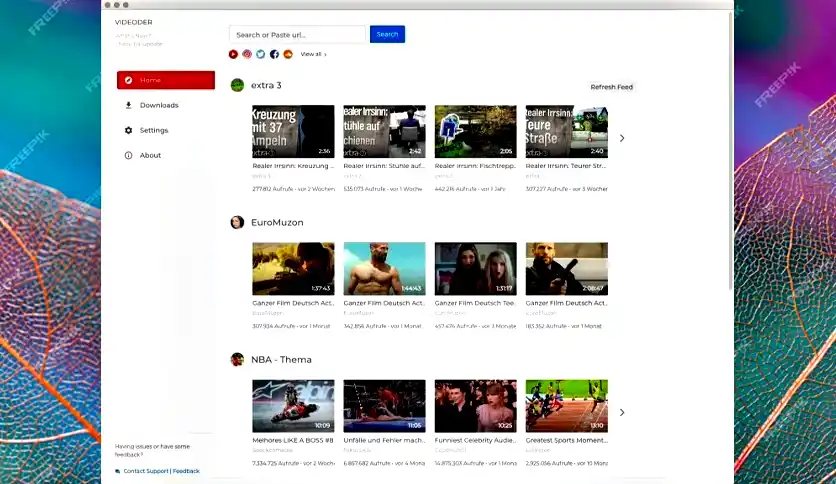Open Funniest Celebrity Audience video thumbnail
Image resolution: width=836 pixels, height=484 pixels.
click(x=476, y=406)
